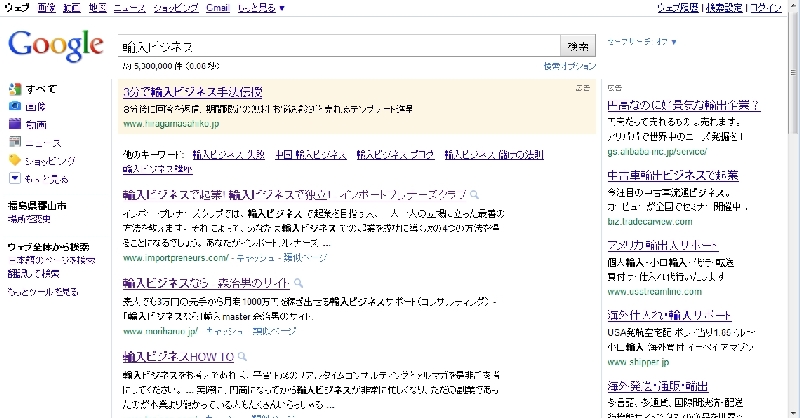Click the search text field containing 輸入ビジネス

339,46
